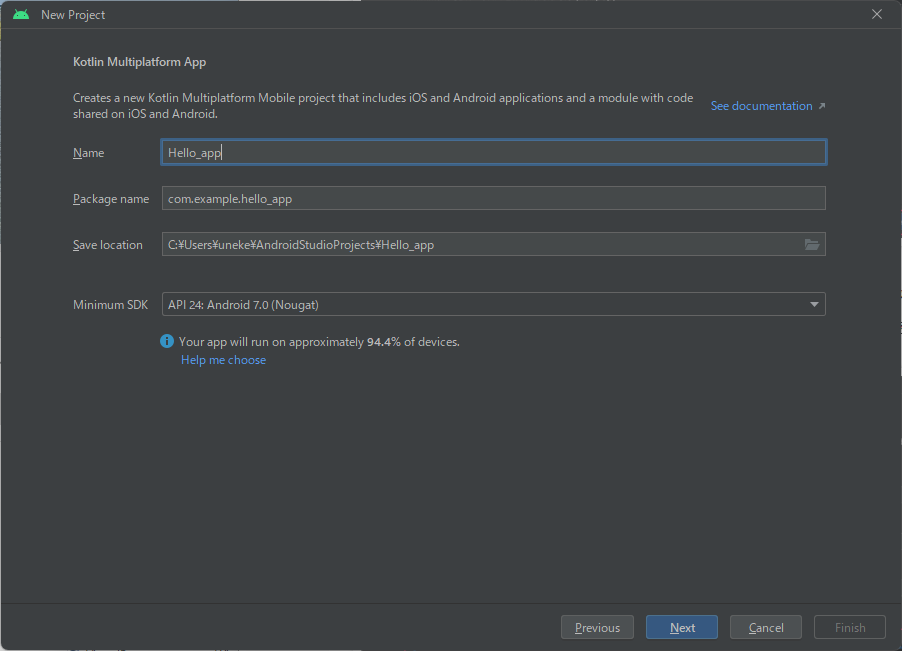Open the See documentation link
The image size is (902, 651).
pos(761,106)
